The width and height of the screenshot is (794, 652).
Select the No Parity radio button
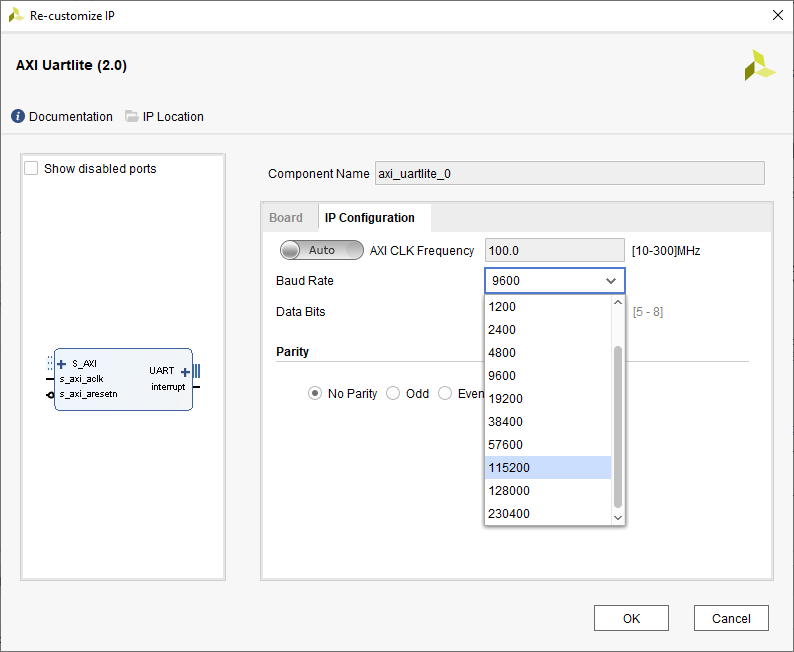pyautogui.click(x=315, y=394)
